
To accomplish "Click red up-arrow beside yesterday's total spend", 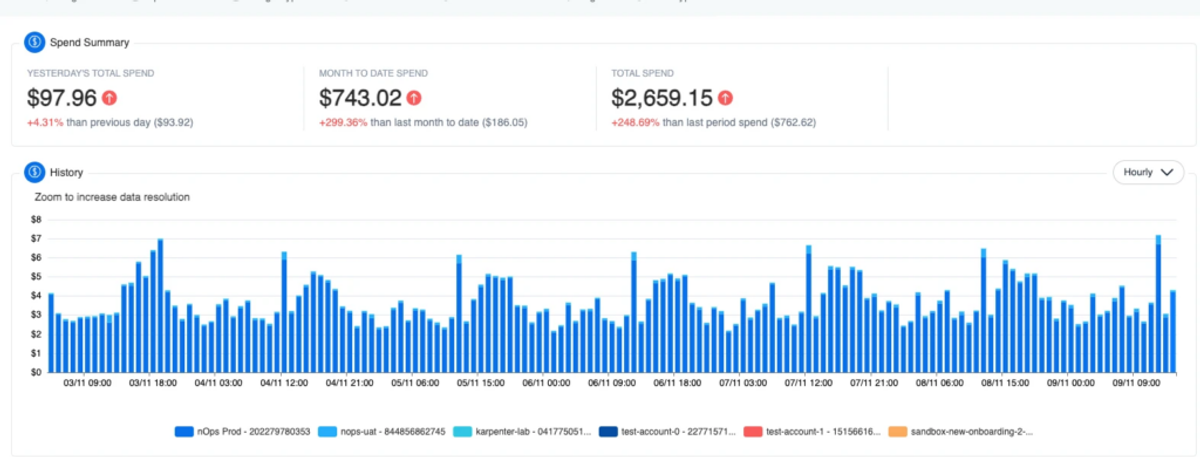I will click(109, 98).
